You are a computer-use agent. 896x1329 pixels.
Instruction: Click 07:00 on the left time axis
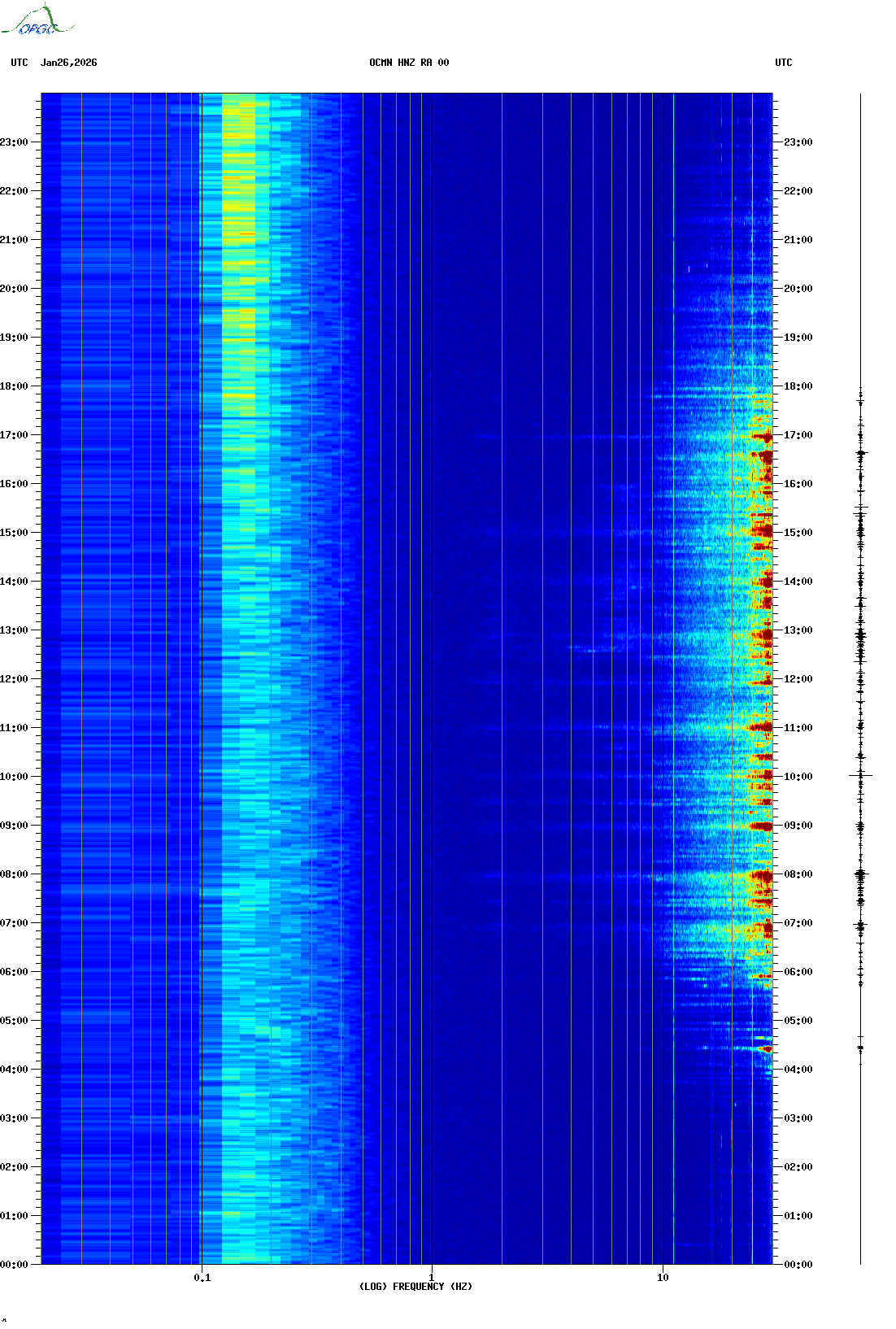click(14, 923)
